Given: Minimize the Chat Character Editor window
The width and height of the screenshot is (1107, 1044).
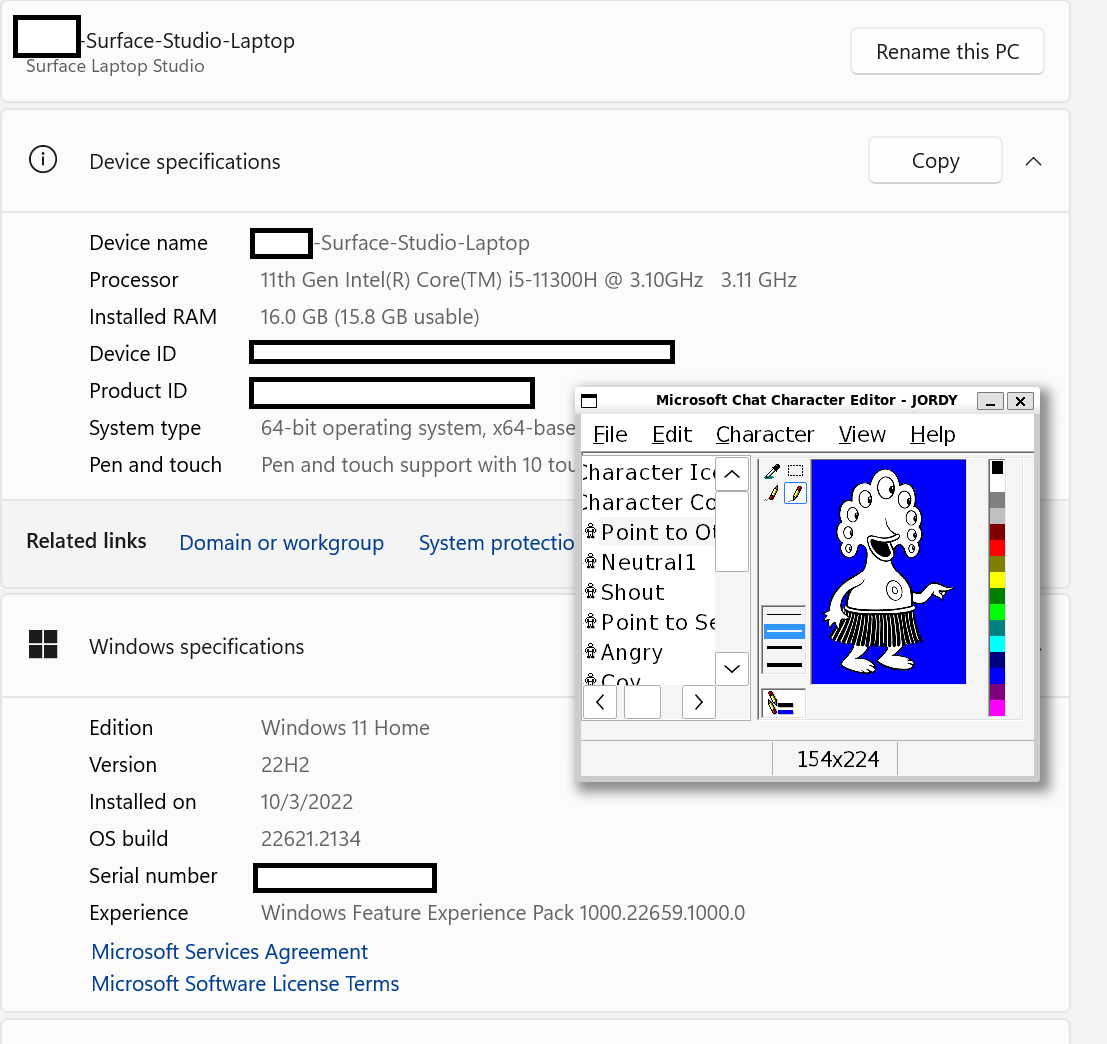Looking at the screenshot, I should click(990, 401).
